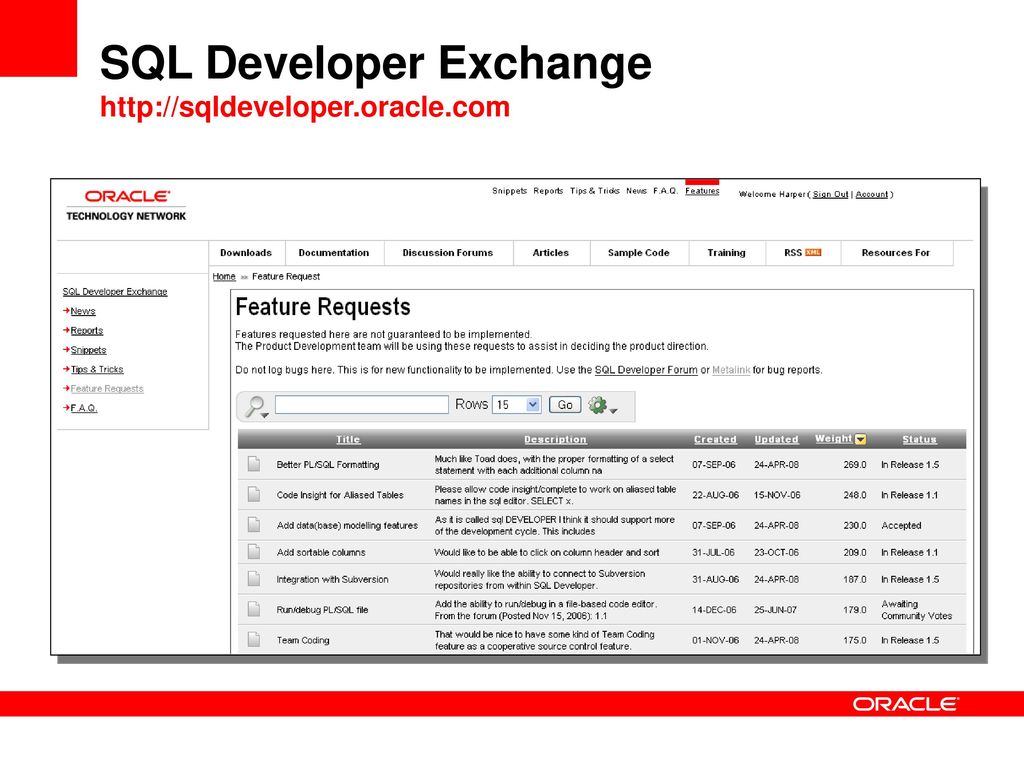Follow the Home breadcrumb link
The image size is (1024, 768).
click(224, 276)
